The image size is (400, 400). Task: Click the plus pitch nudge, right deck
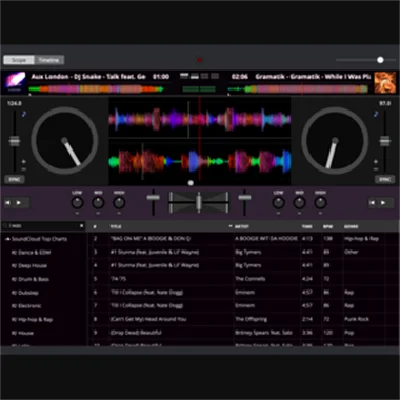click(x=376, y=162)
